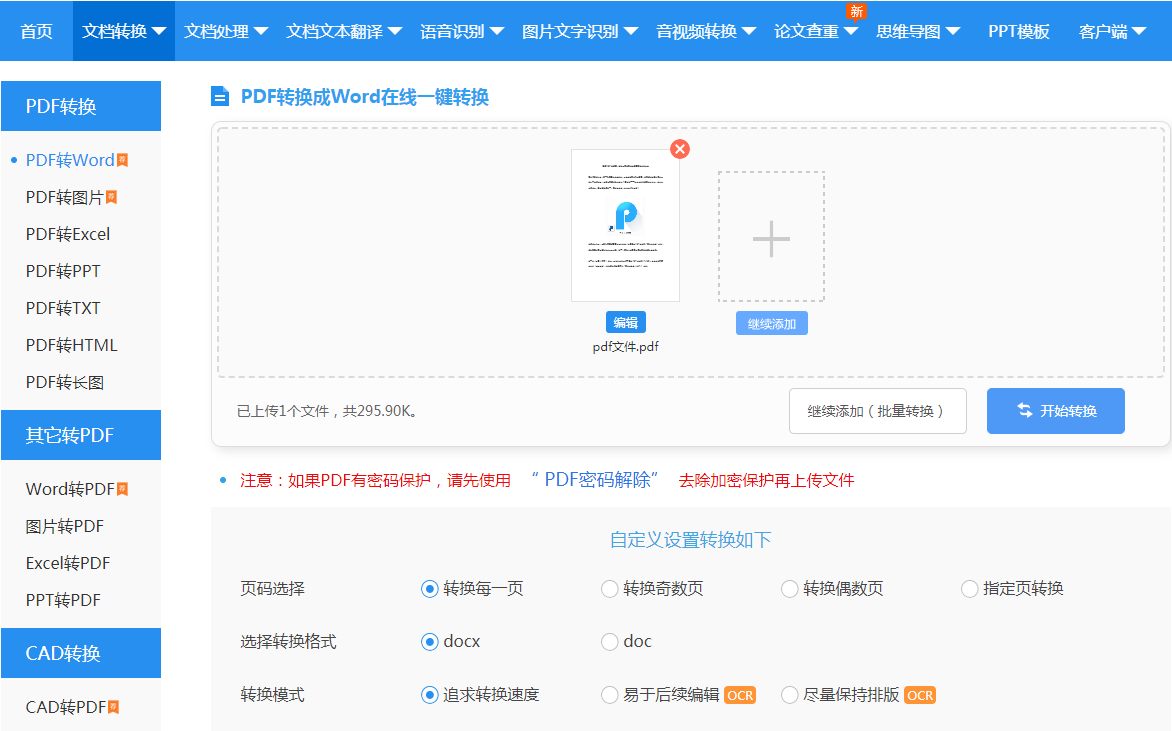
Task: Click the 继续添加（批量转换） button
Action: click(877, 410)
